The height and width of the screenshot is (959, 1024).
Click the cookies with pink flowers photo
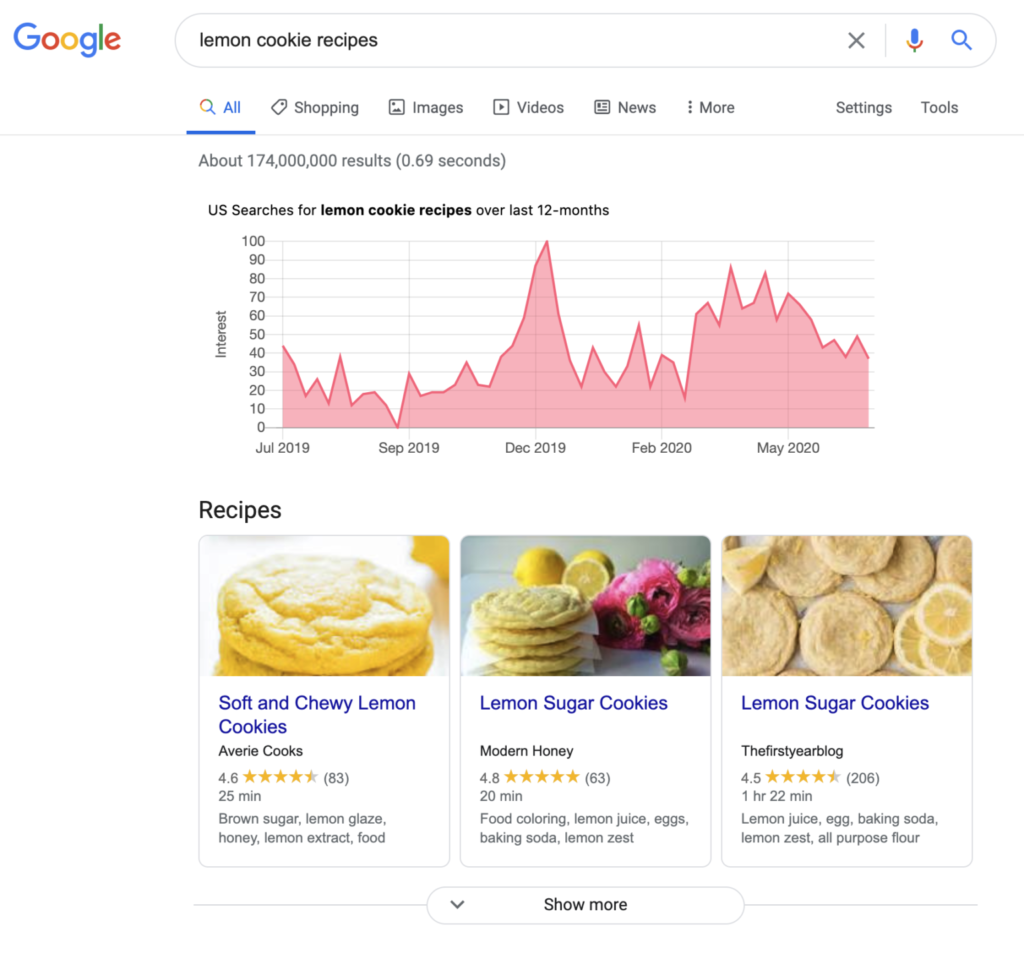[585, 606]
